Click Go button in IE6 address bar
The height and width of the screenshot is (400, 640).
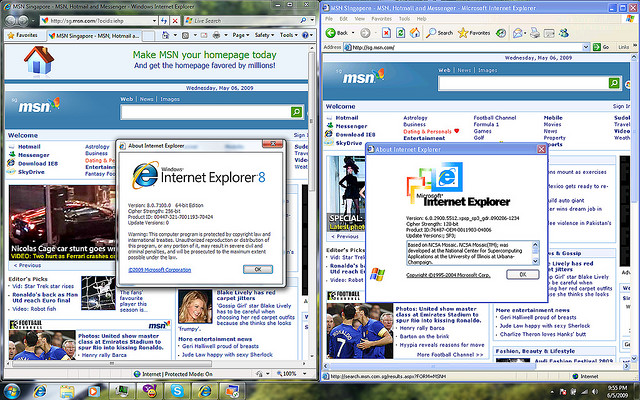pyautogui.click(x=601, y=47)
